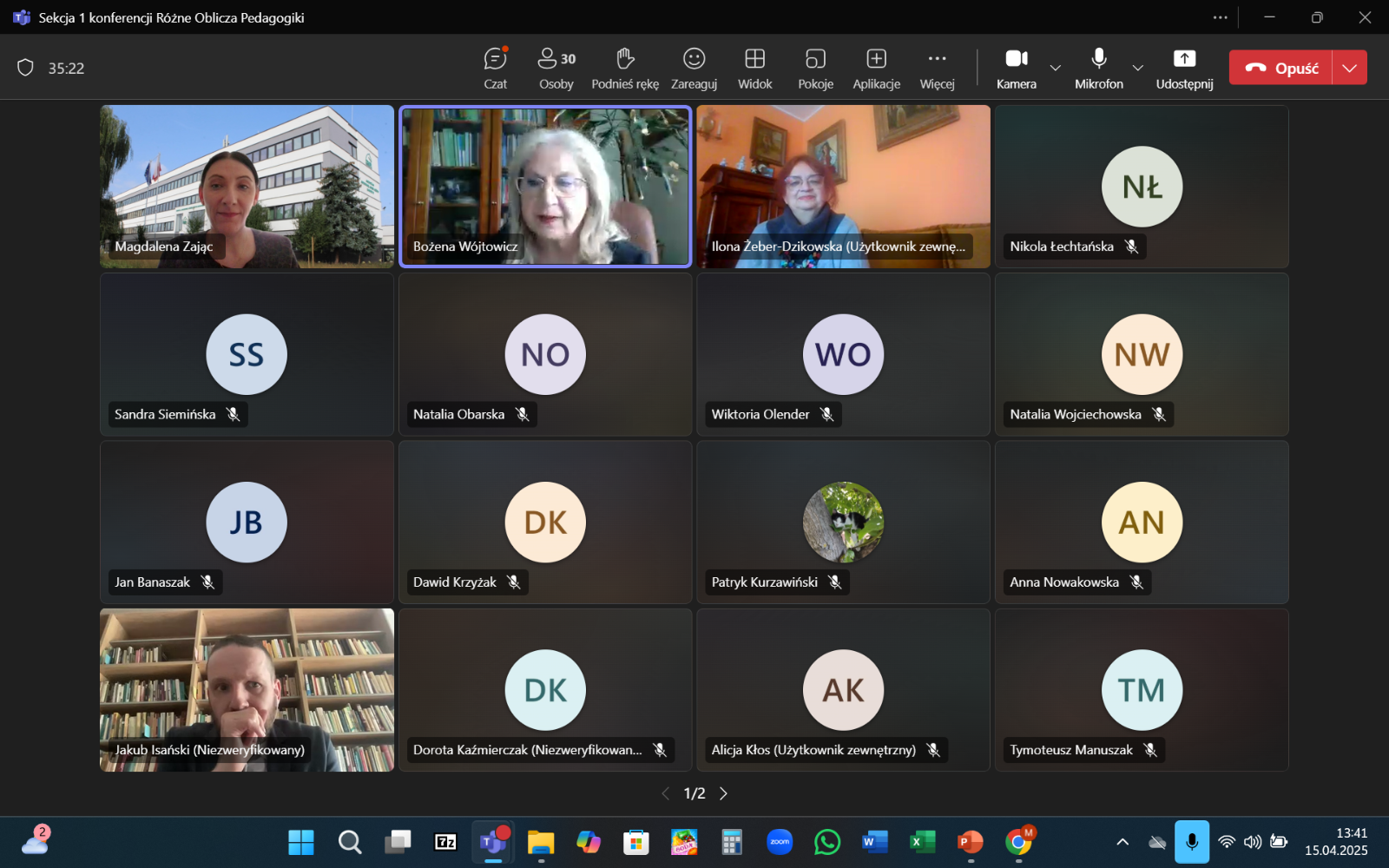Raise hand with Podnieś rękę

(x=624, y=68)
